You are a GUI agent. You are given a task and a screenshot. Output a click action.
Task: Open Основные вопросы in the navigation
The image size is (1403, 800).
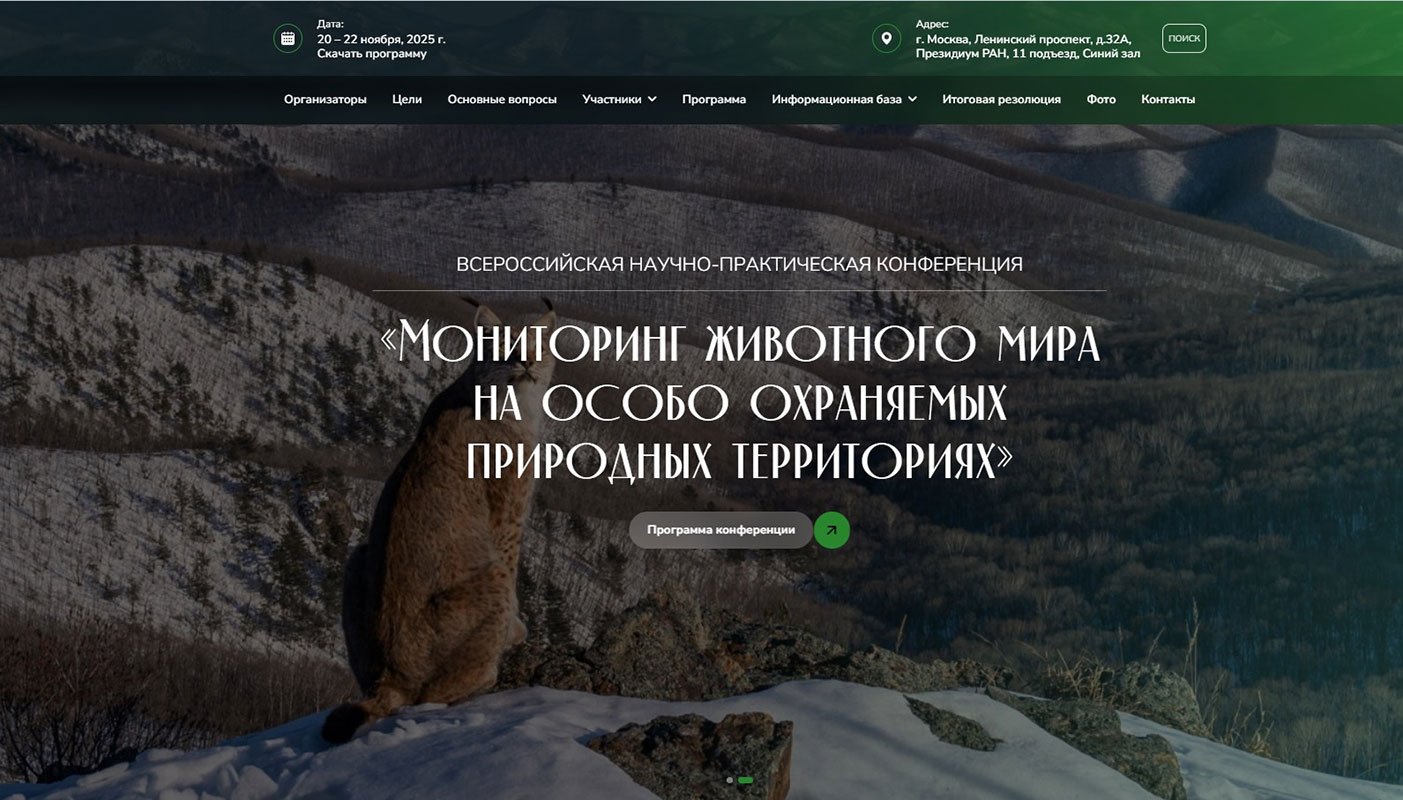pos(502,99)
